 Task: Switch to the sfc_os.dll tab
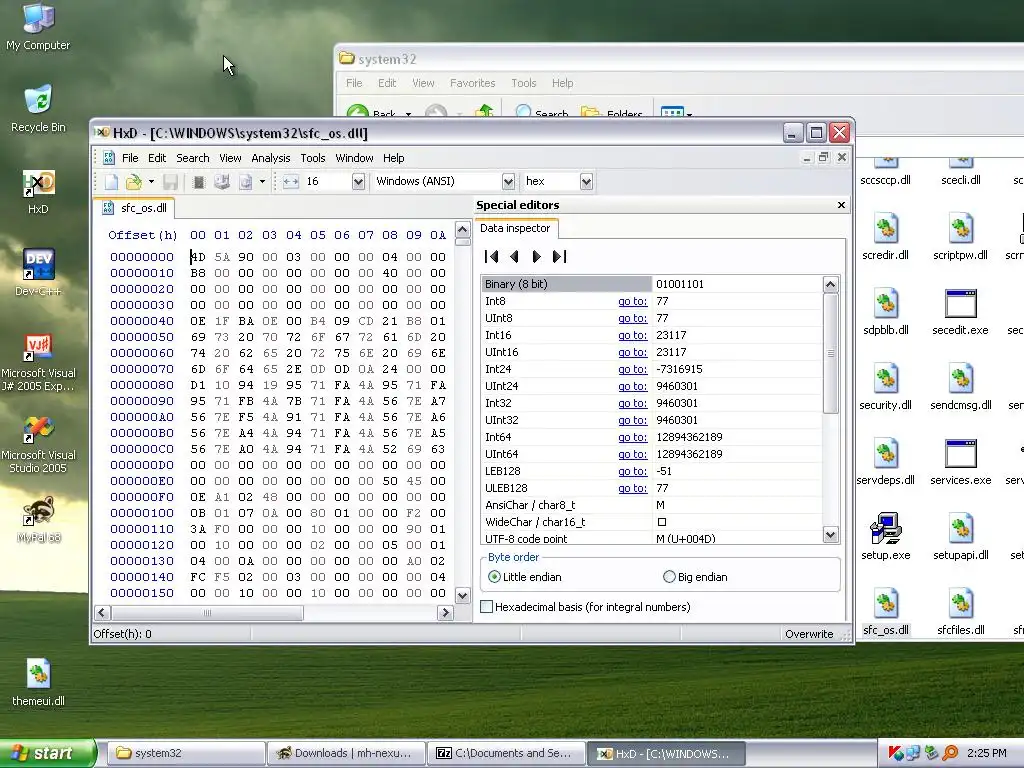tap(135, 208)
